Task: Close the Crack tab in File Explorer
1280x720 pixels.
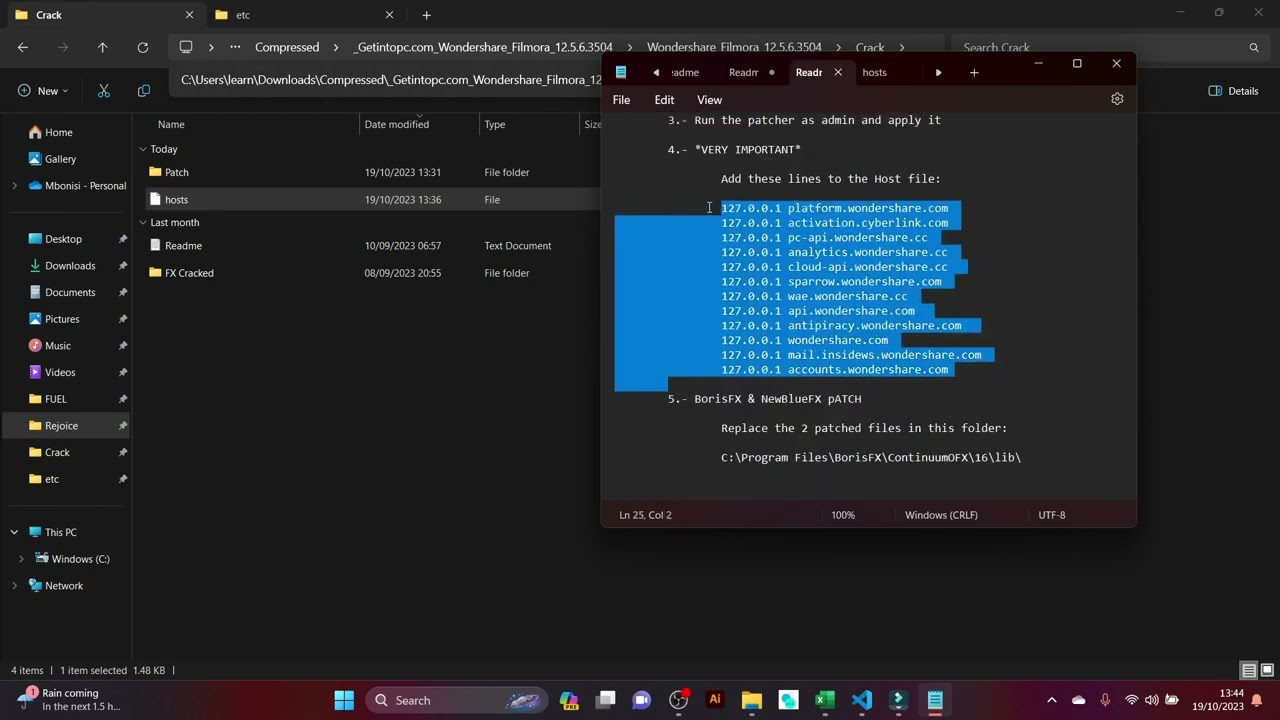Action: coord(189,15)
